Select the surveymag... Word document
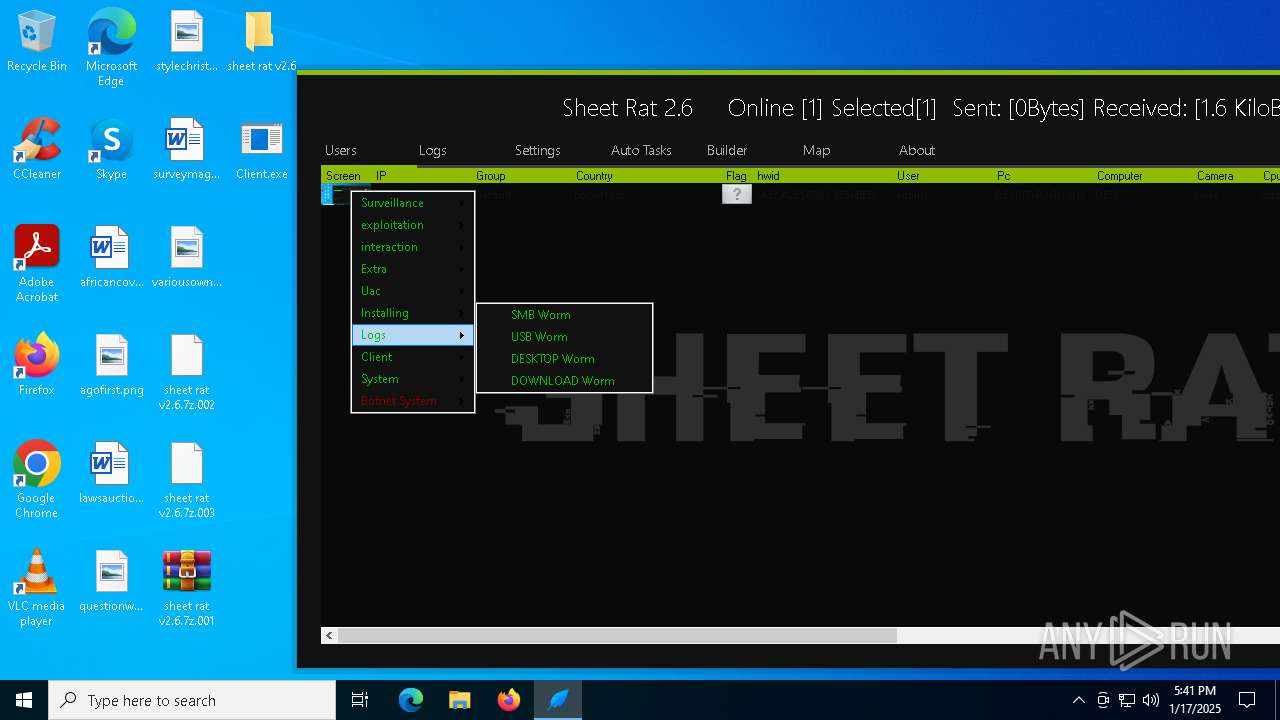The image size is (1280, 720). tap(187, 150)
